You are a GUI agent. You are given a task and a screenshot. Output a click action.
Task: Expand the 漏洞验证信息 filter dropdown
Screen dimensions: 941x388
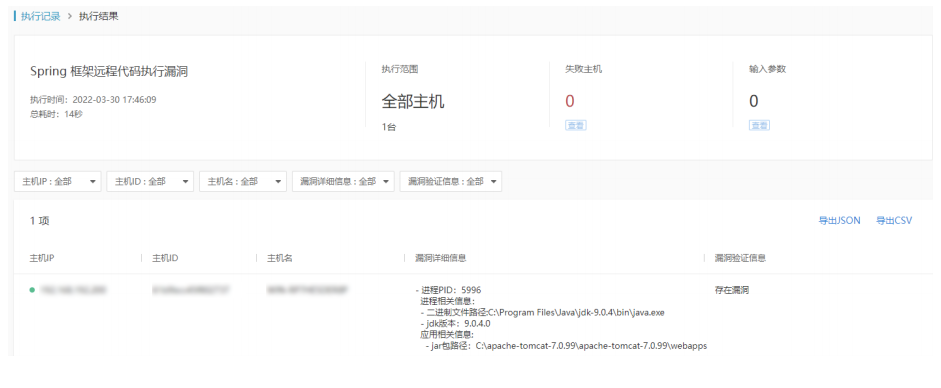(x=451, y=182)
